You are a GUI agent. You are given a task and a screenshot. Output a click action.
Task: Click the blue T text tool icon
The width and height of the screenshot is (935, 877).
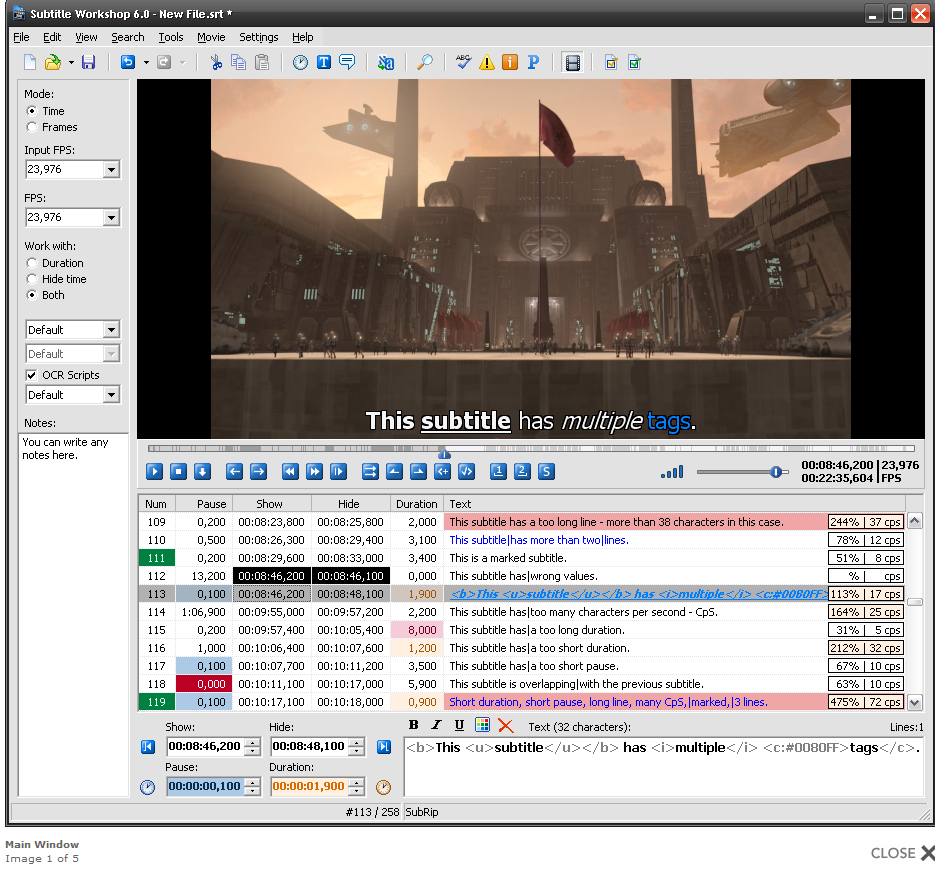pos(324,62)
